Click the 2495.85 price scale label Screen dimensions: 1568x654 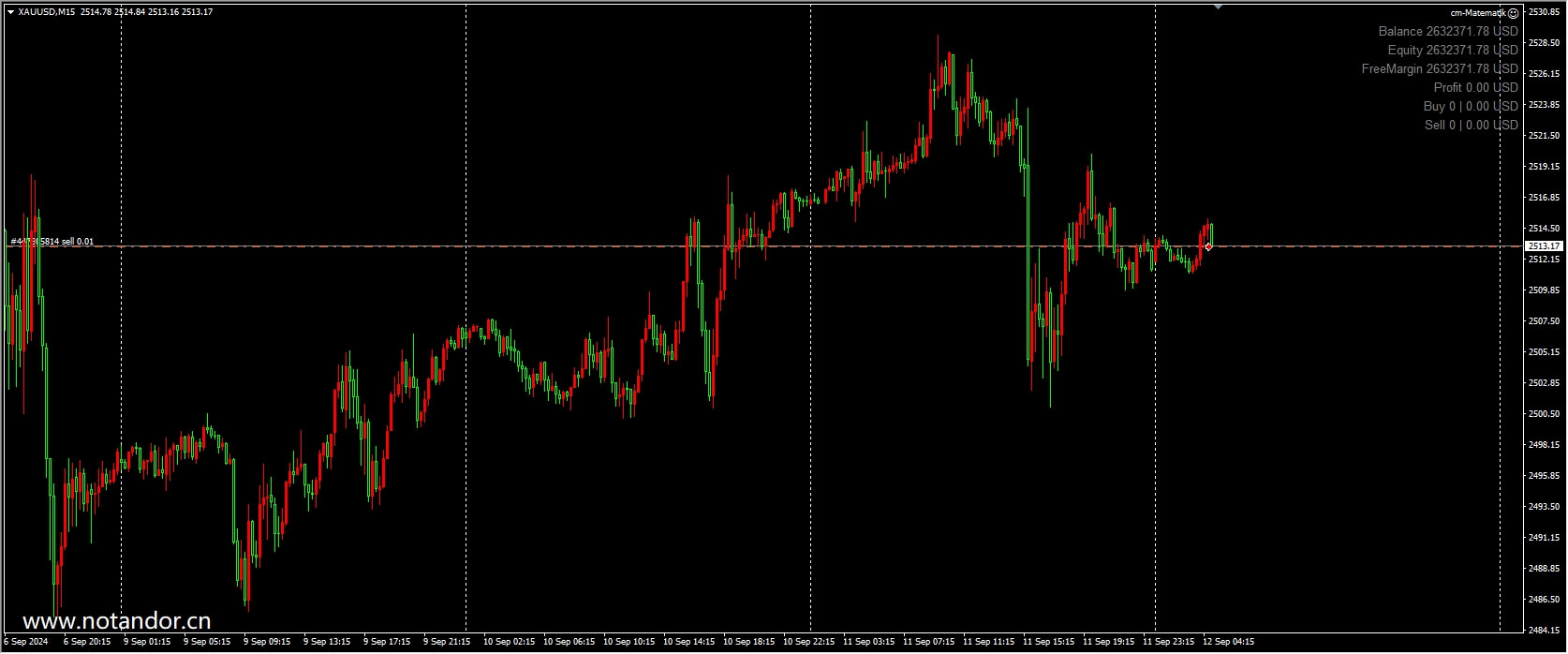coord(1544,476)
